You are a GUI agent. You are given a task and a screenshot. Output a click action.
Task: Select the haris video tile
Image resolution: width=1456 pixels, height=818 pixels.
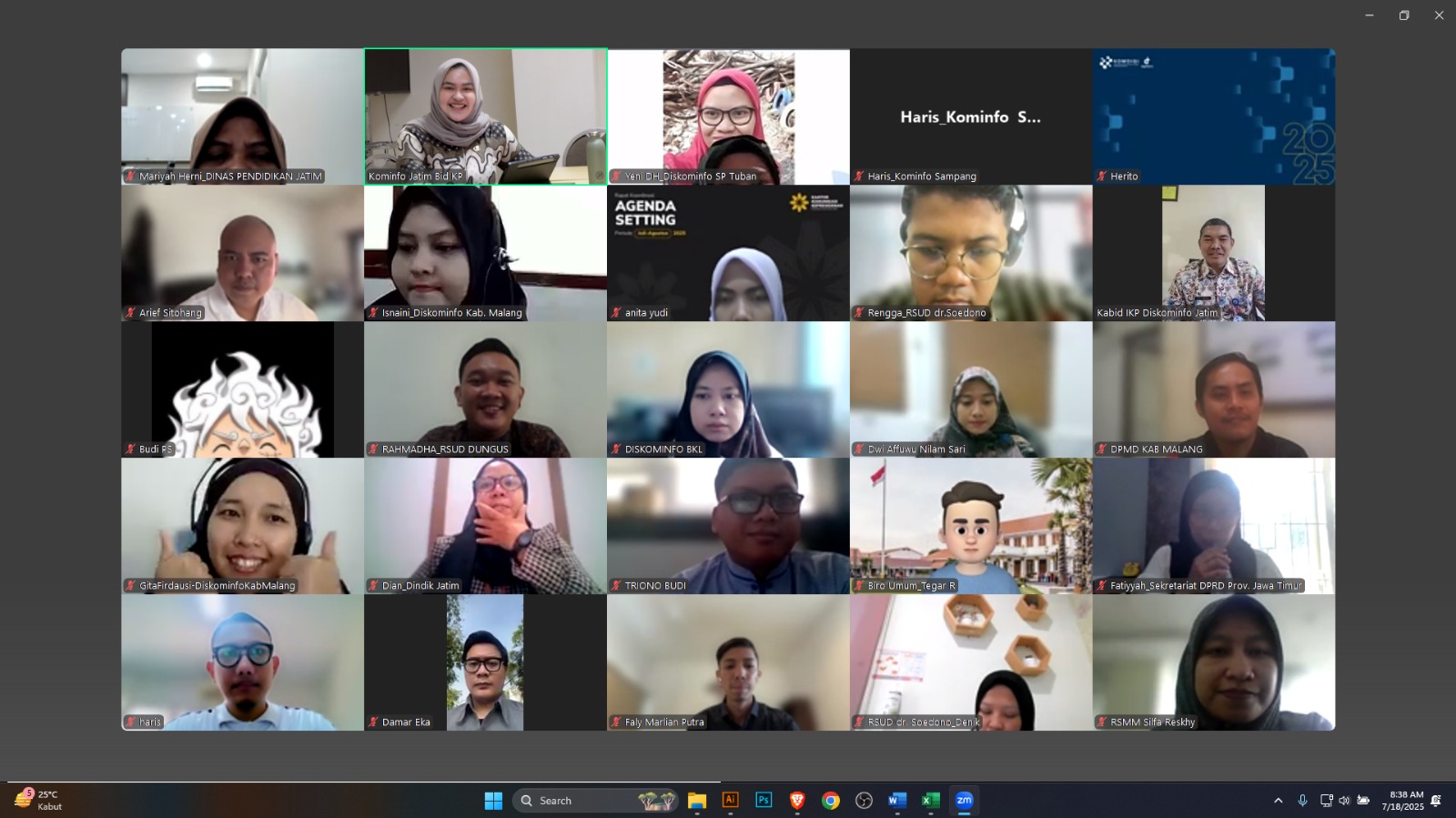click(x=242, y=662)
